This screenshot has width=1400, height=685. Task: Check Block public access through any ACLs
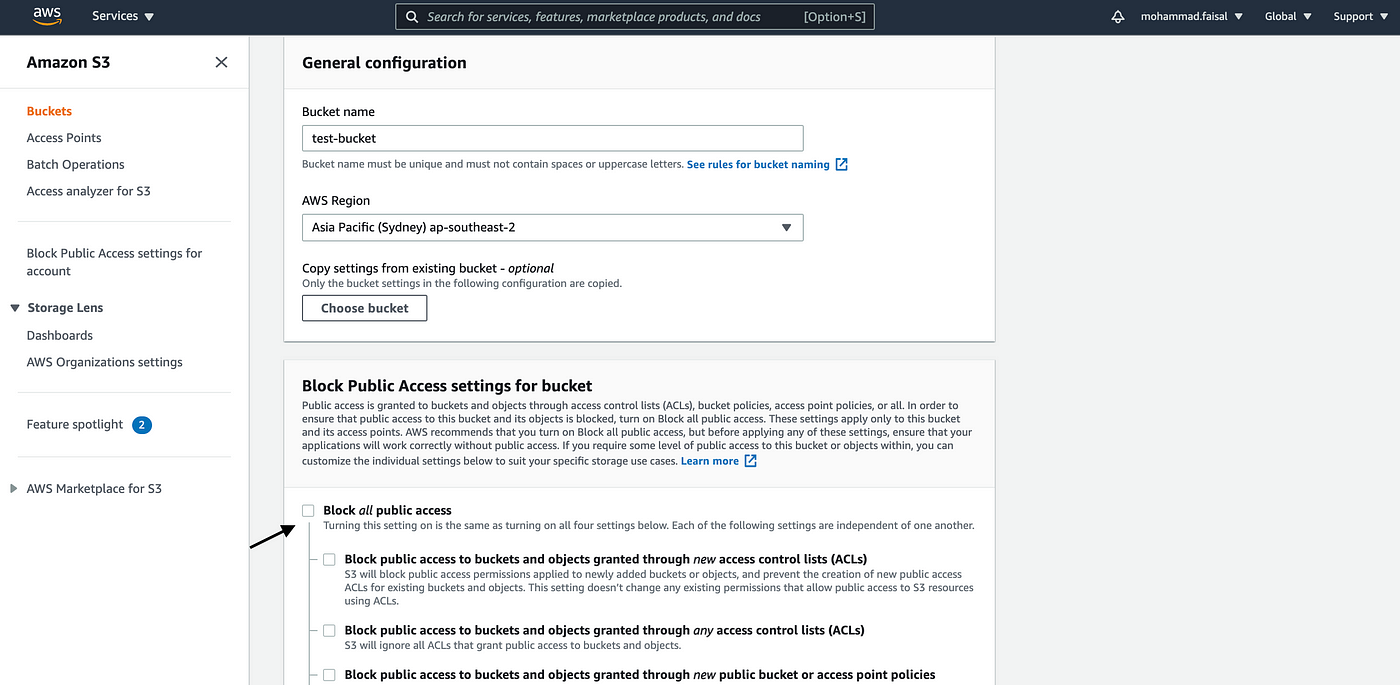329,630
